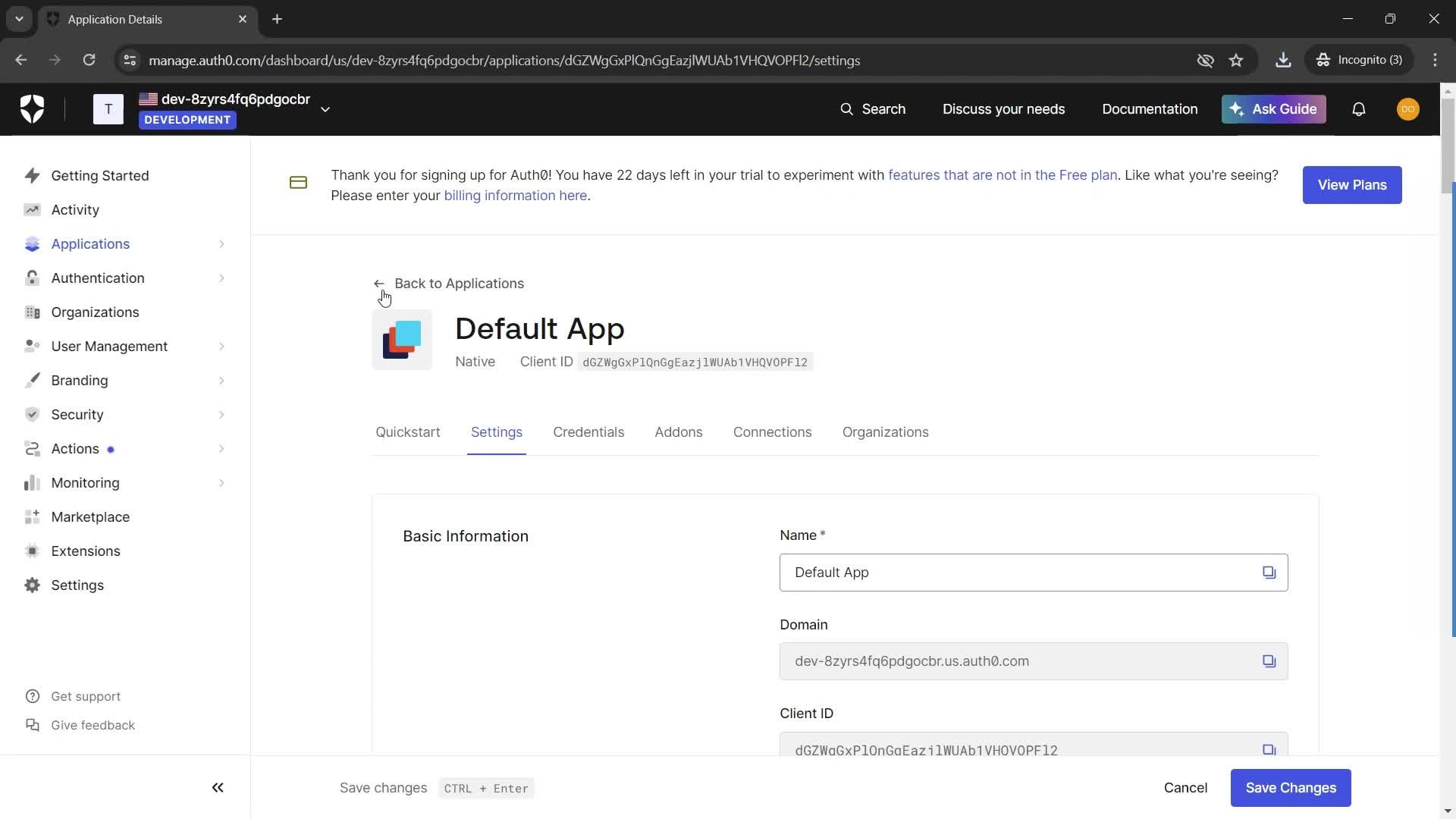Collapse the sidebar with double-chevron icon
The image size is (1456, 819).
[218, 788]
